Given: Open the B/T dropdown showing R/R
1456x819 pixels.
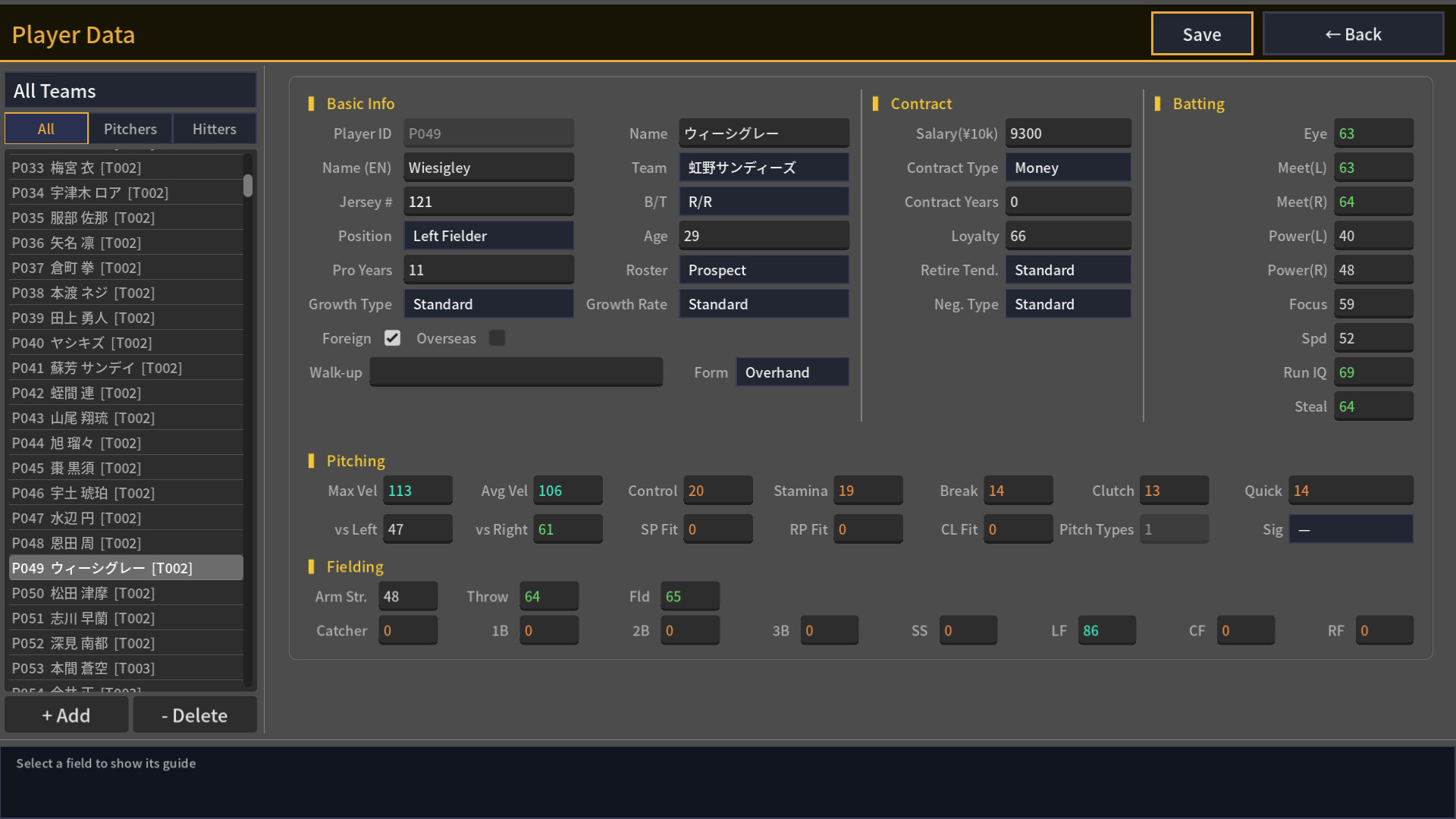Looking at the screenshot, I should coord(764,202).
